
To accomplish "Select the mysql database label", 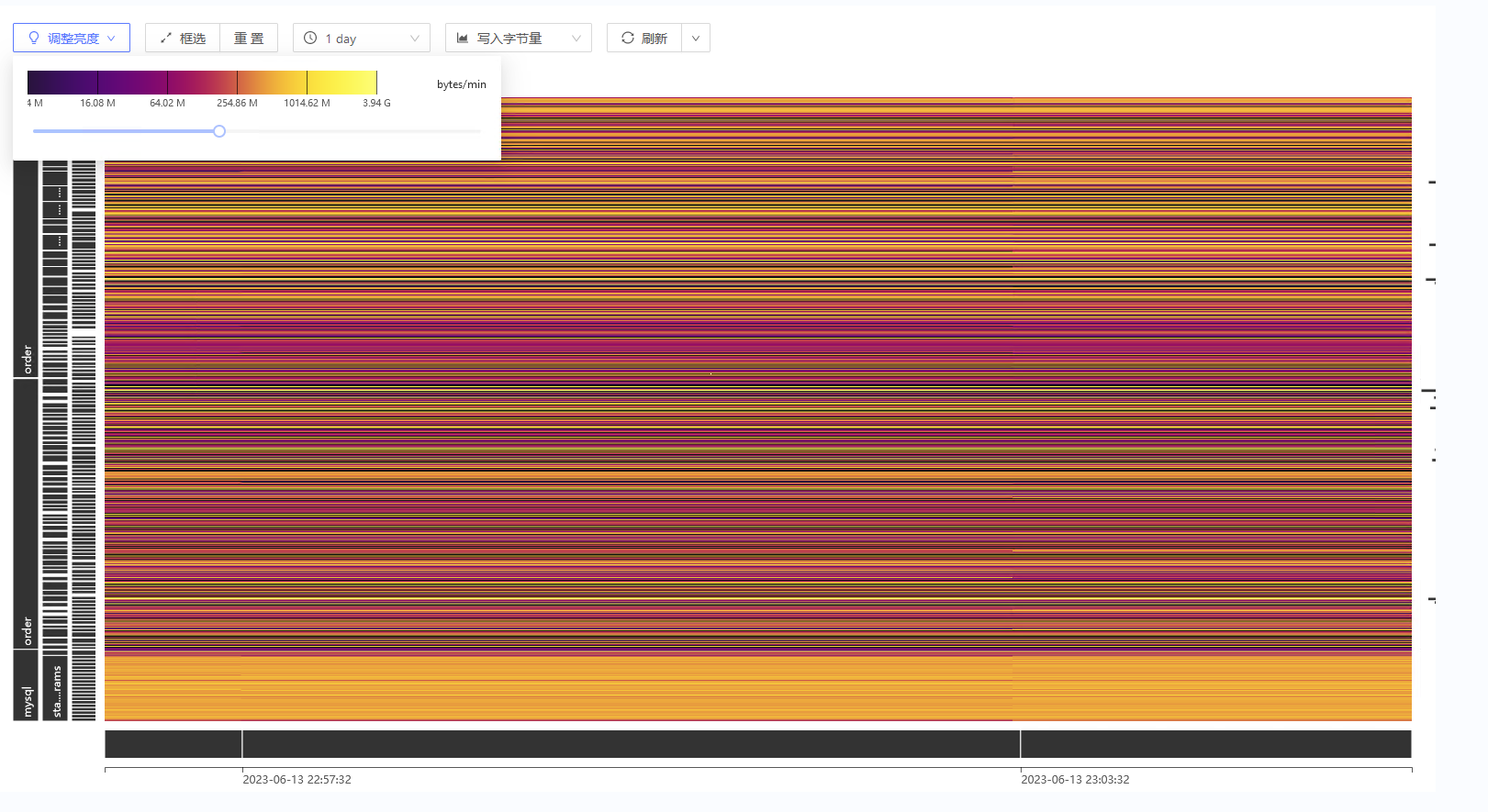I will coord(26,686).
